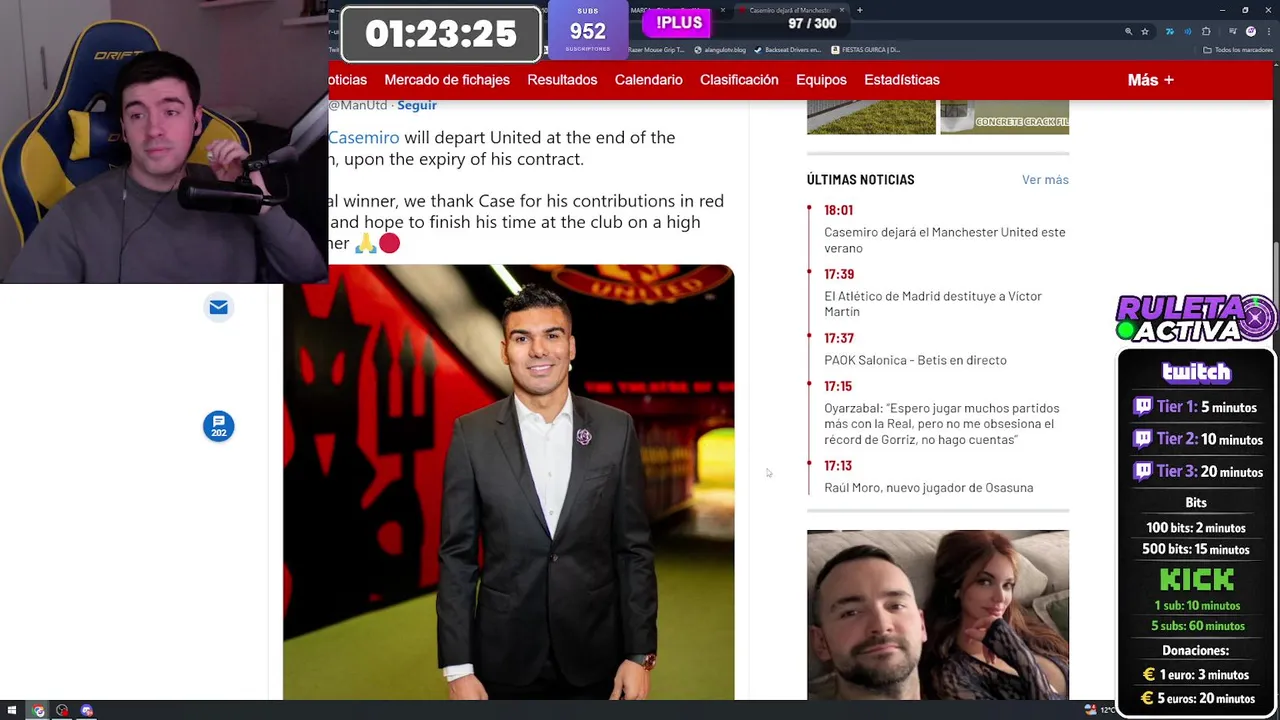This screenshot has width=1280, height=720.
Task: Click the Seguir link next to @ManUtd
Action: [417, 105]
